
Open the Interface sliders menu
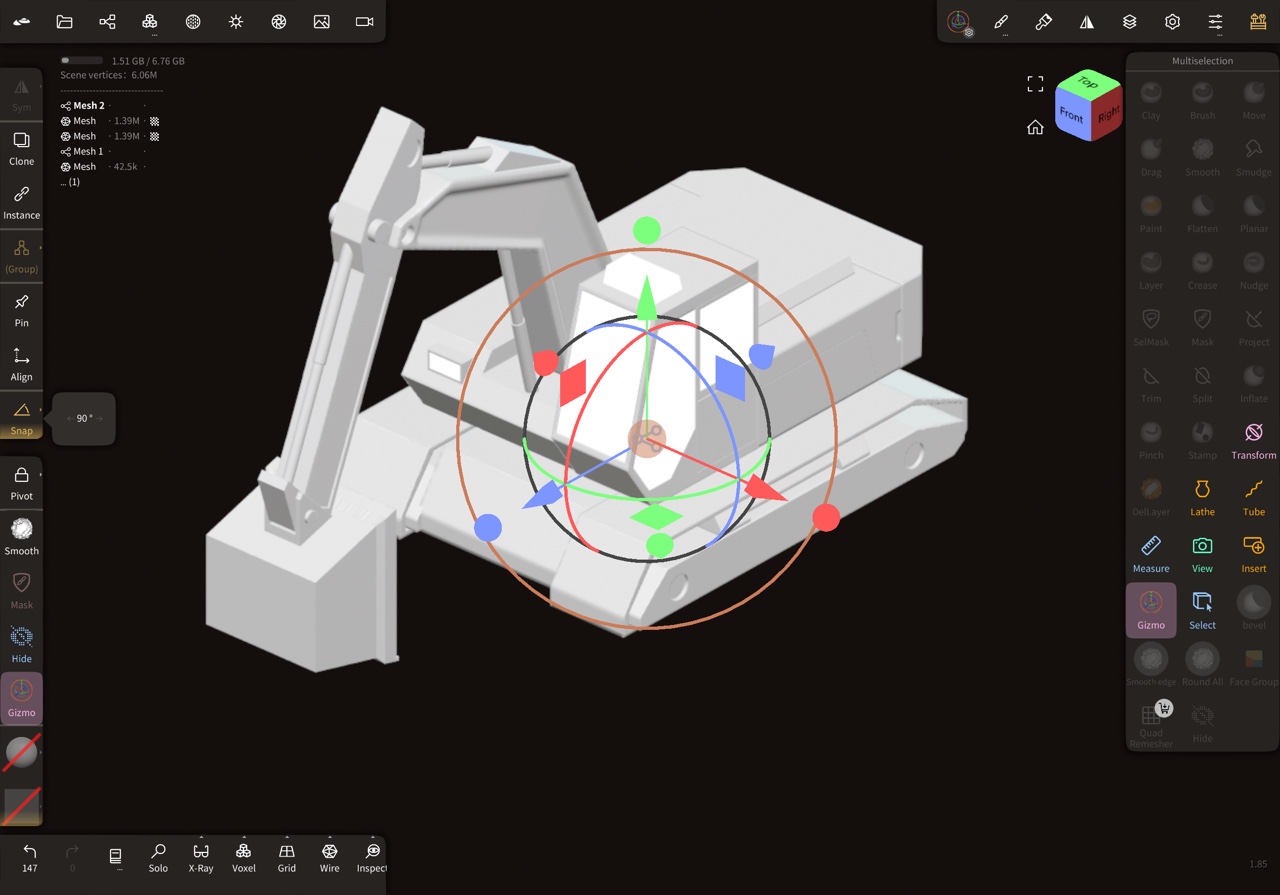pyautogui.click(x=1216, y=22)
